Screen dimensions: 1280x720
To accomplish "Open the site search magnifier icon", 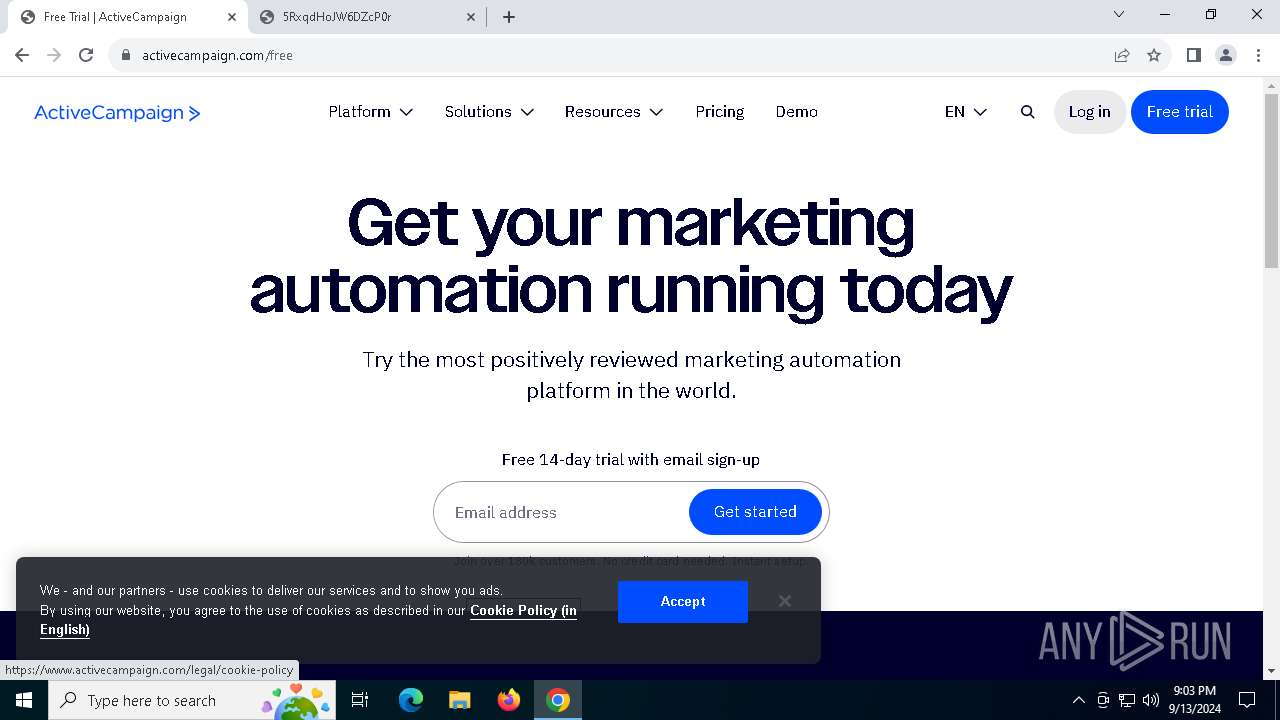I will tap(1027, 112).
